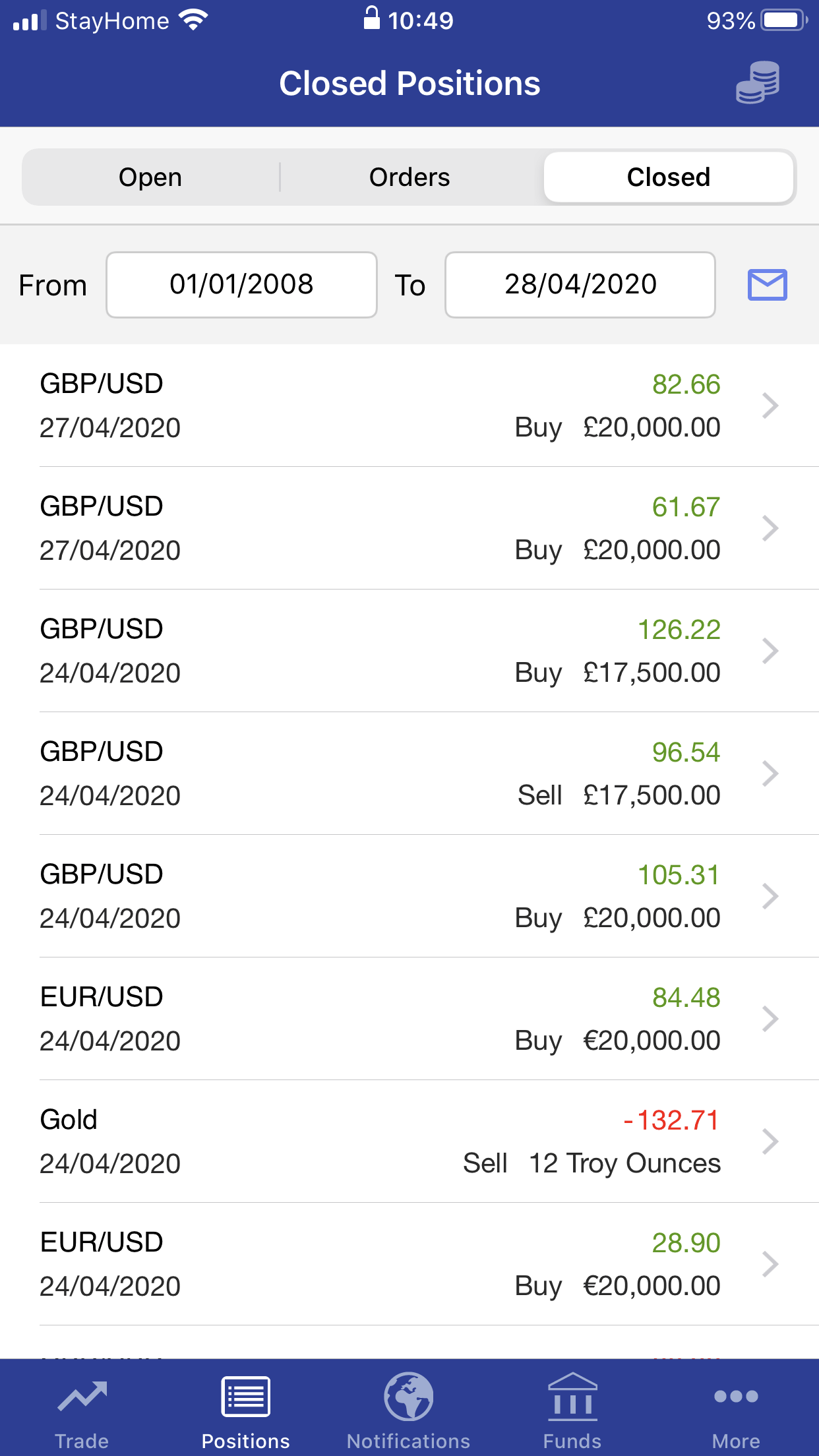Switch to the Open segment
The width and height of the screenshot is (819, 1456).
[x=150, y=177]
